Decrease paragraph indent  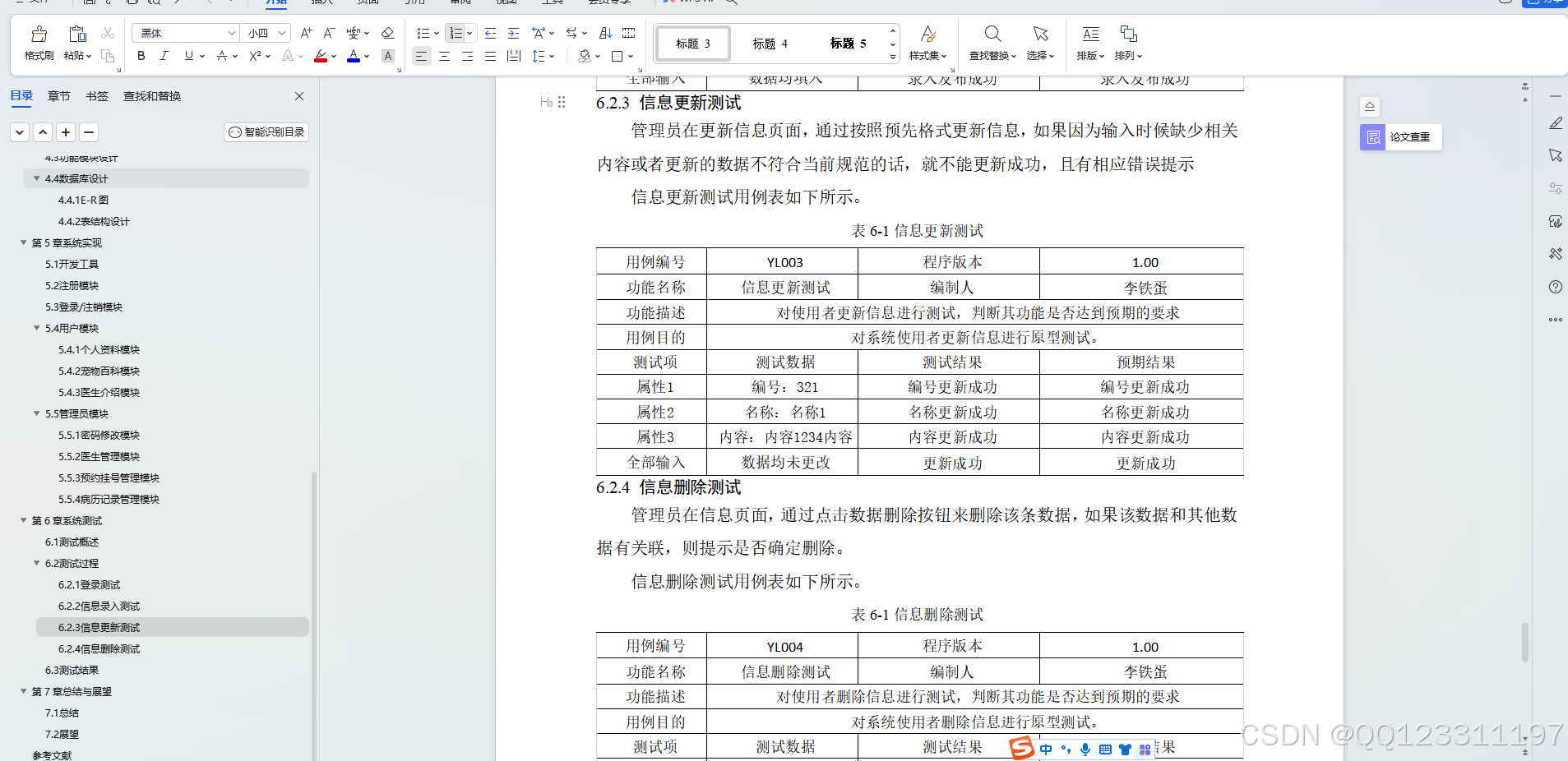coord(490,33)
